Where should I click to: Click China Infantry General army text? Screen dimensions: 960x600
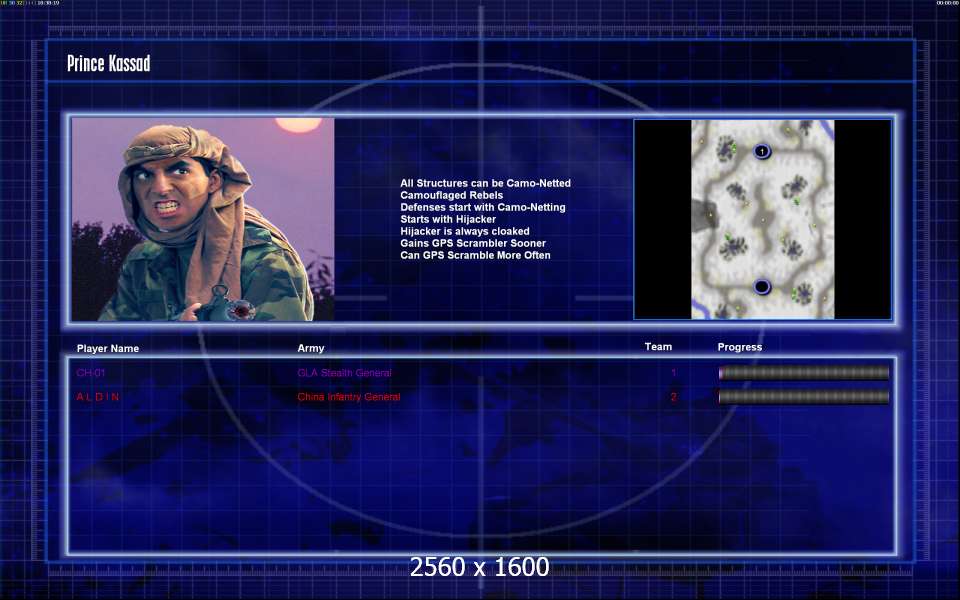coord(348,397)
